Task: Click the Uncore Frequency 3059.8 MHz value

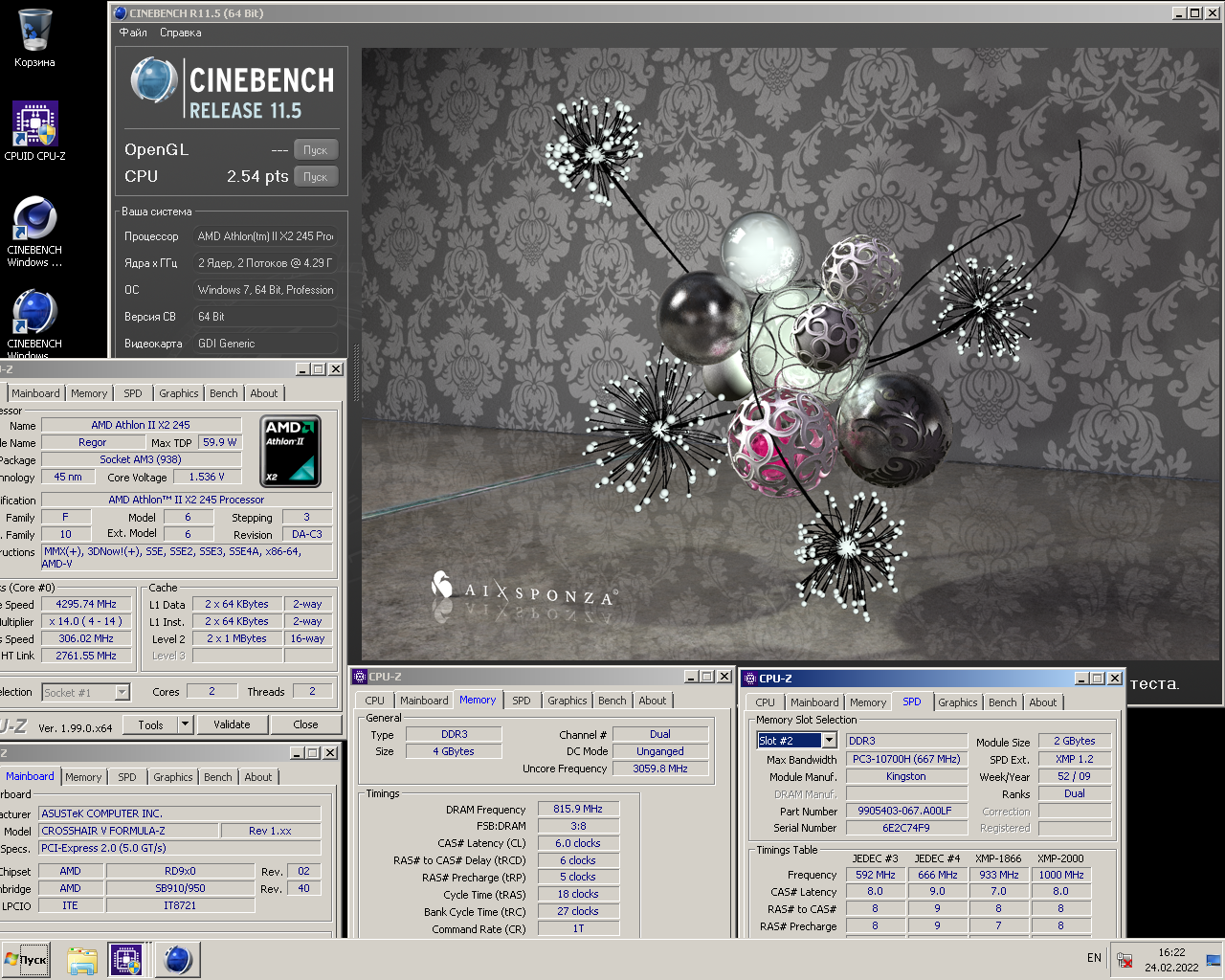Action: 660,768
